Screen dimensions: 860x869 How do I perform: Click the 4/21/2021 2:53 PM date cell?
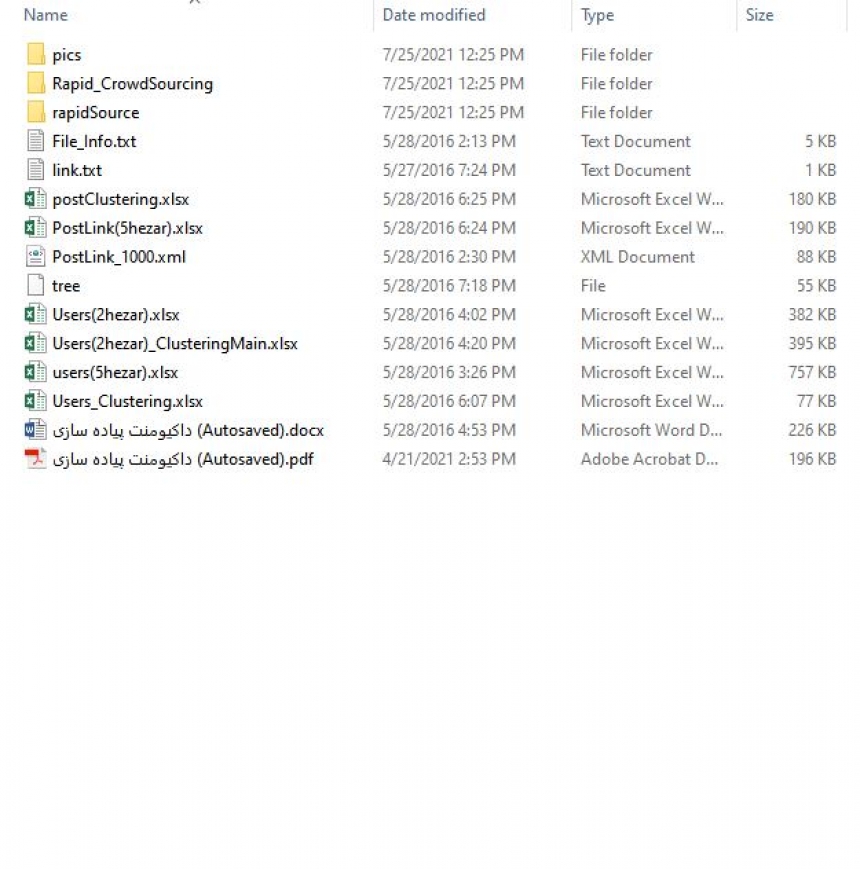coord(449,459)
